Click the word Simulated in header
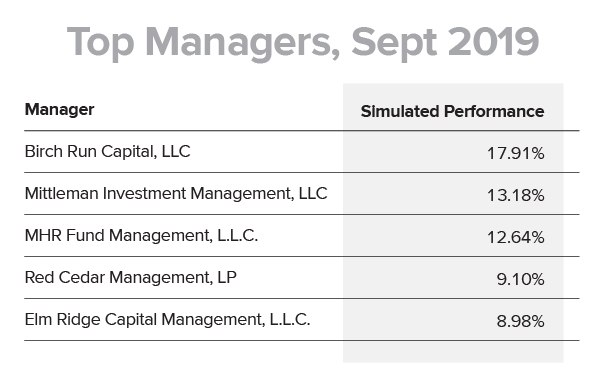This screenshot has width=594, height=378. click(400, 111)
